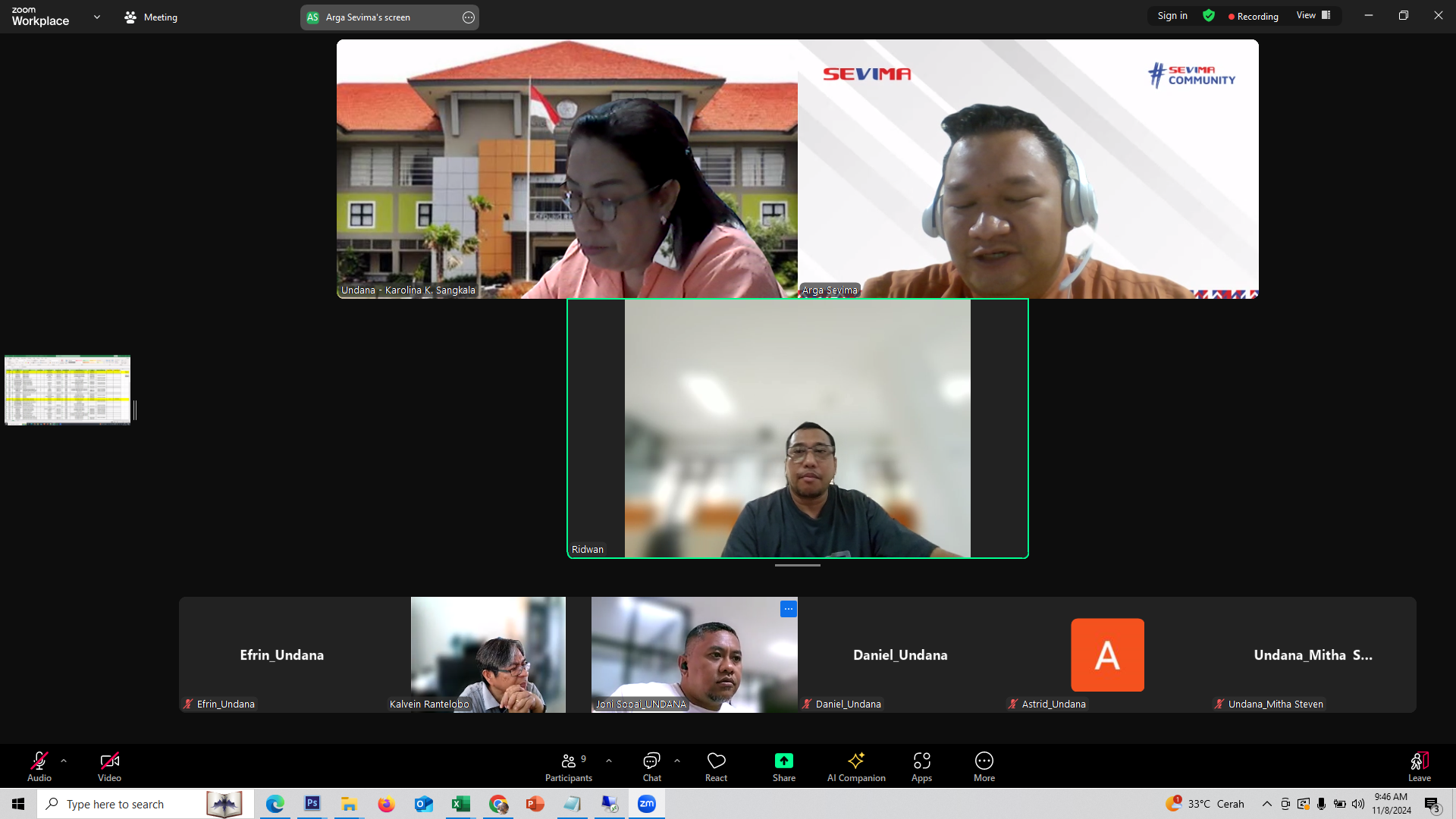Start camera with the Video button
Viewport: 1456px width, 819px height.
click(109, 766)
